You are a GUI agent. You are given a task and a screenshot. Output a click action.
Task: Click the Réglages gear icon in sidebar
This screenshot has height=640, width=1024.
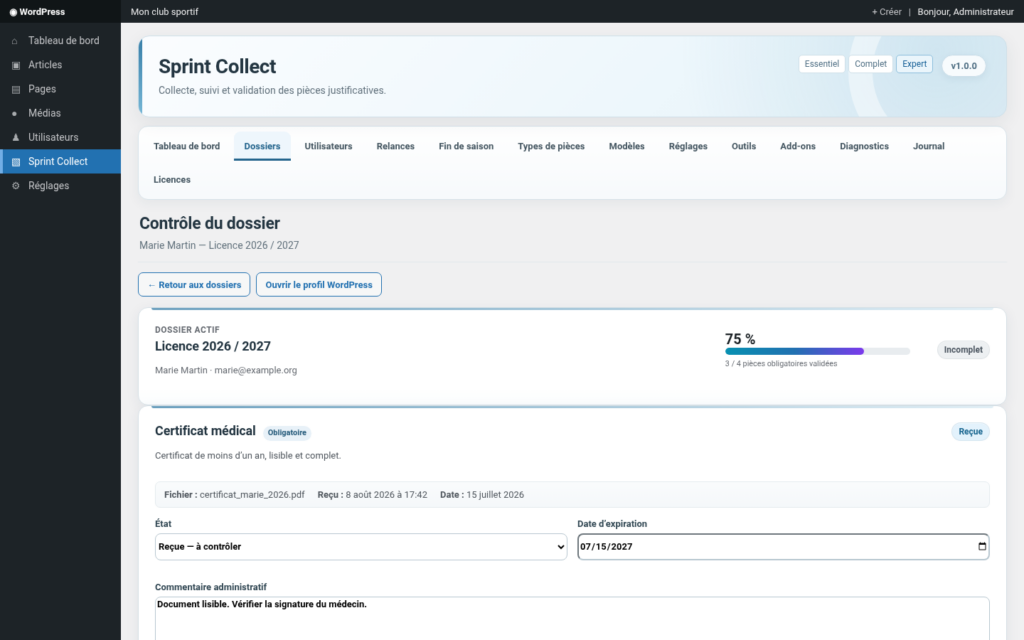[16, 186]
